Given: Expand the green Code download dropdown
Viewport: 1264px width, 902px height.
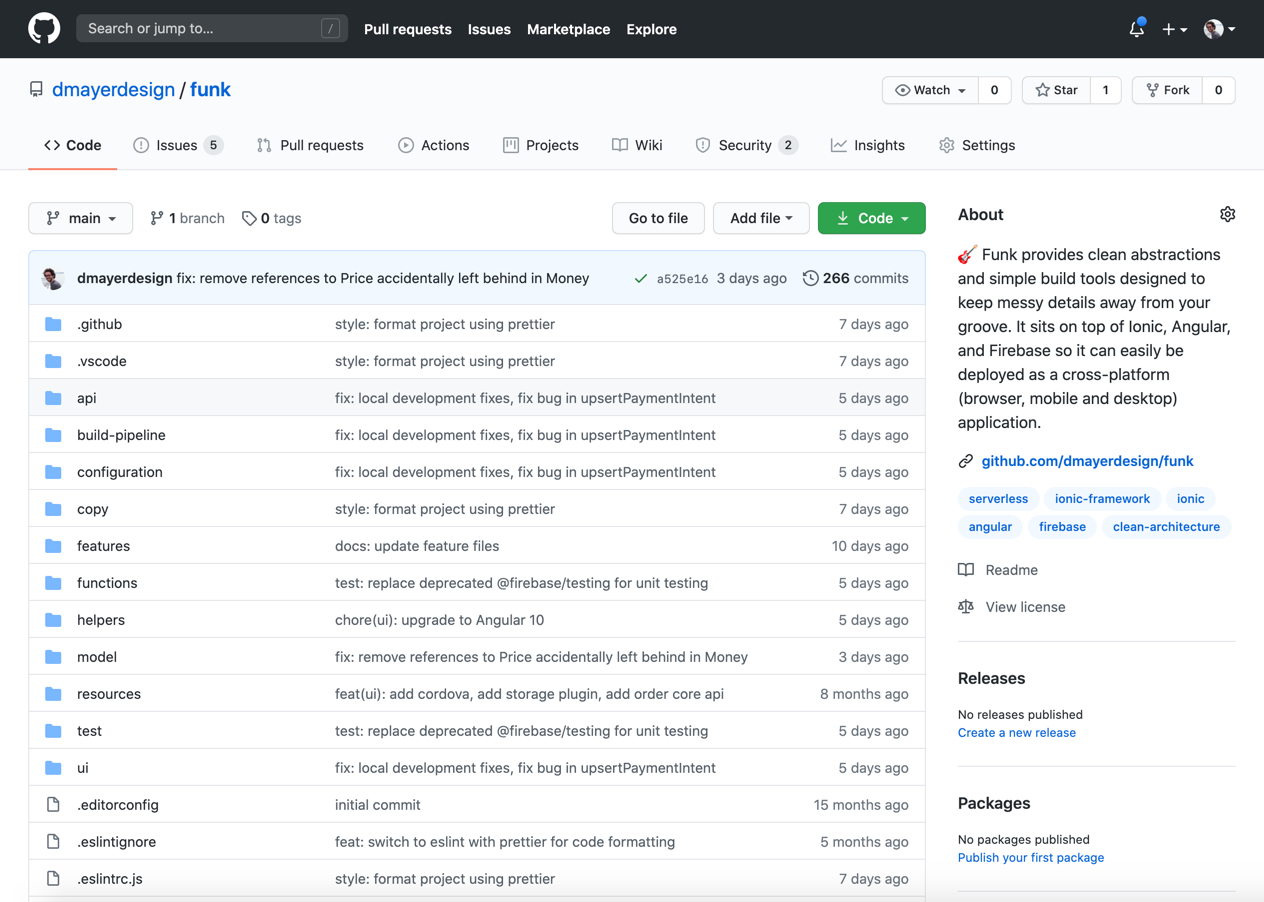Looking at the screenshot, I should tap(871, 218).
